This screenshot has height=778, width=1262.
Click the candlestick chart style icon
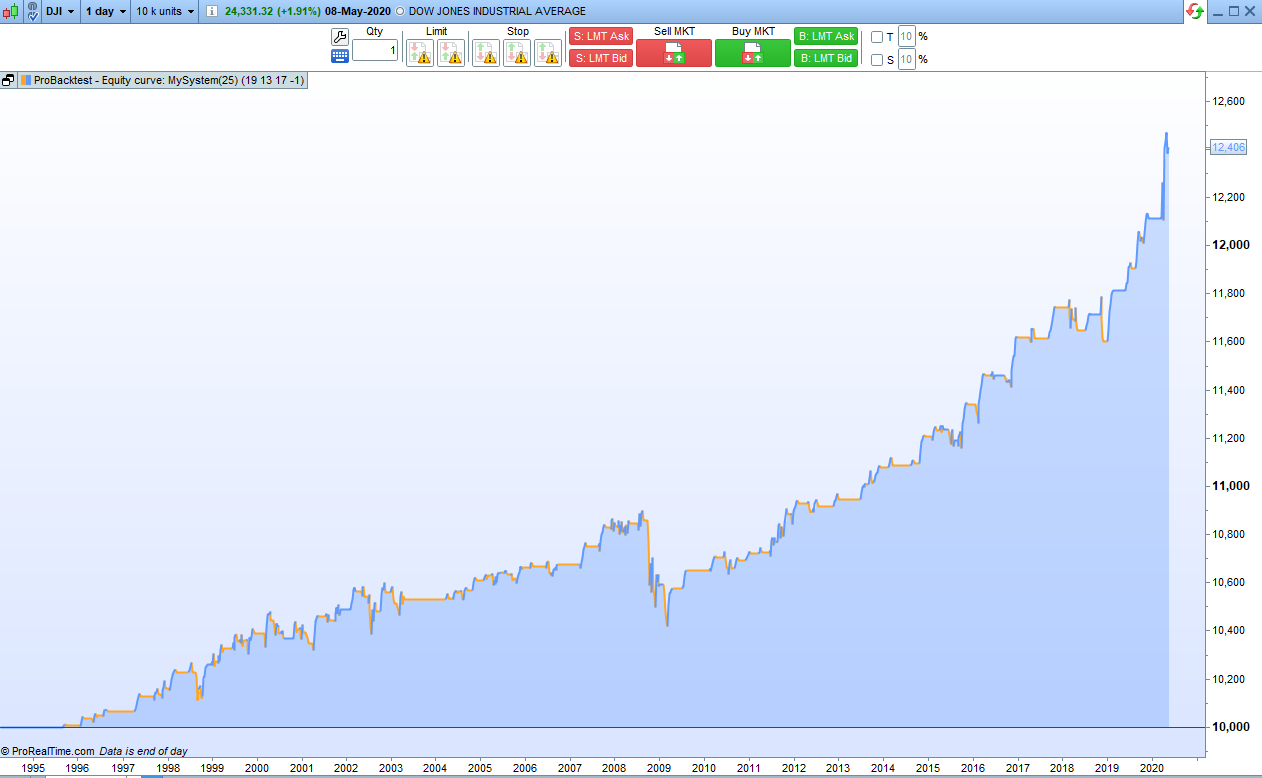pyautogui.click(x=11, y=11)
